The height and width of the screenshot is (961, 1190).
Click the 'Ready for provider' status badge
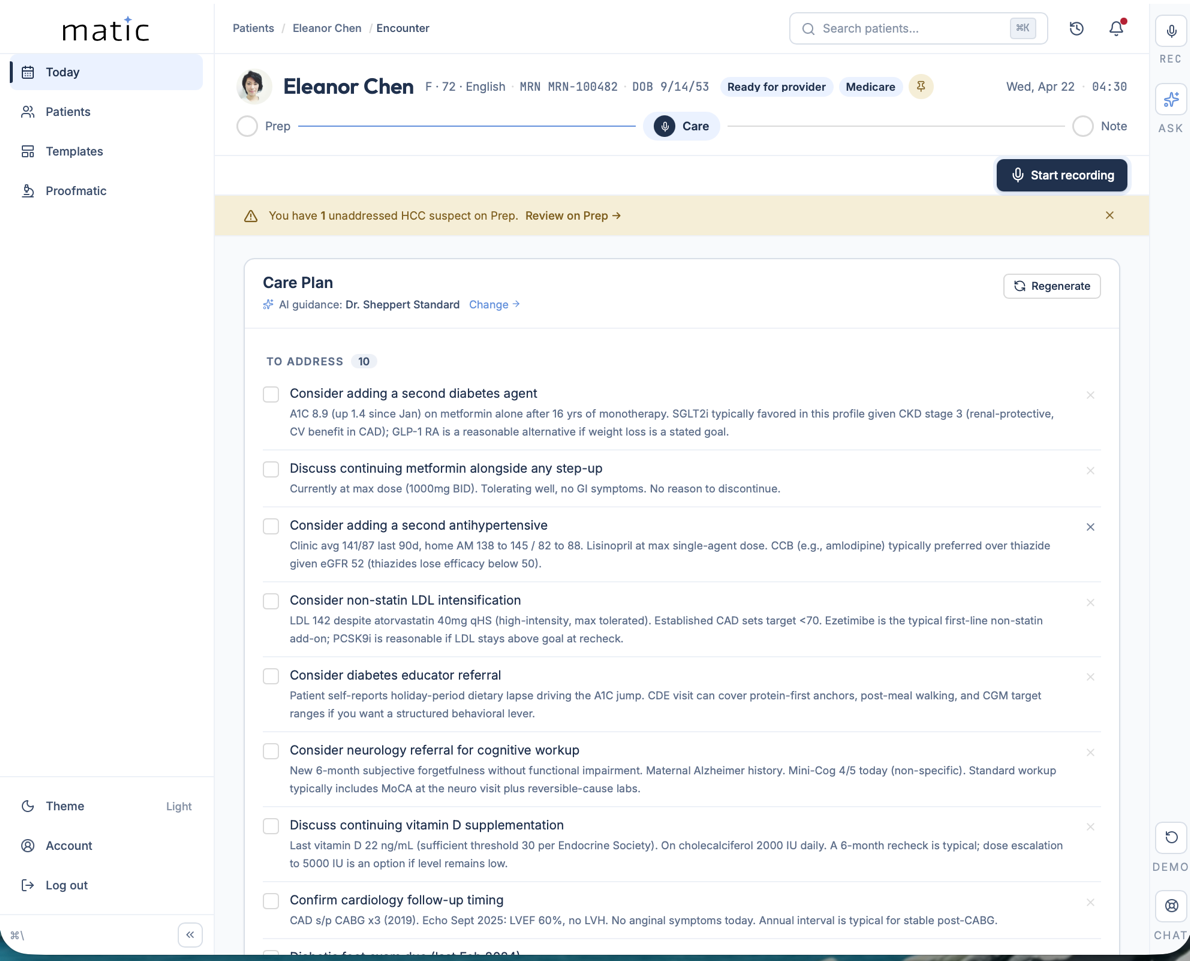pos(776,87)
